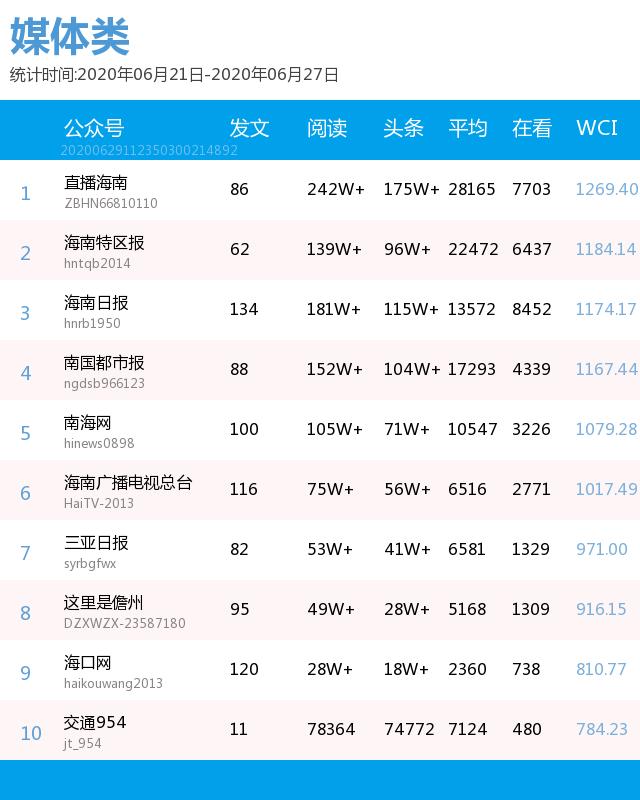
Task: Click 在看 value 8452
Action: (x=532, y=309)
